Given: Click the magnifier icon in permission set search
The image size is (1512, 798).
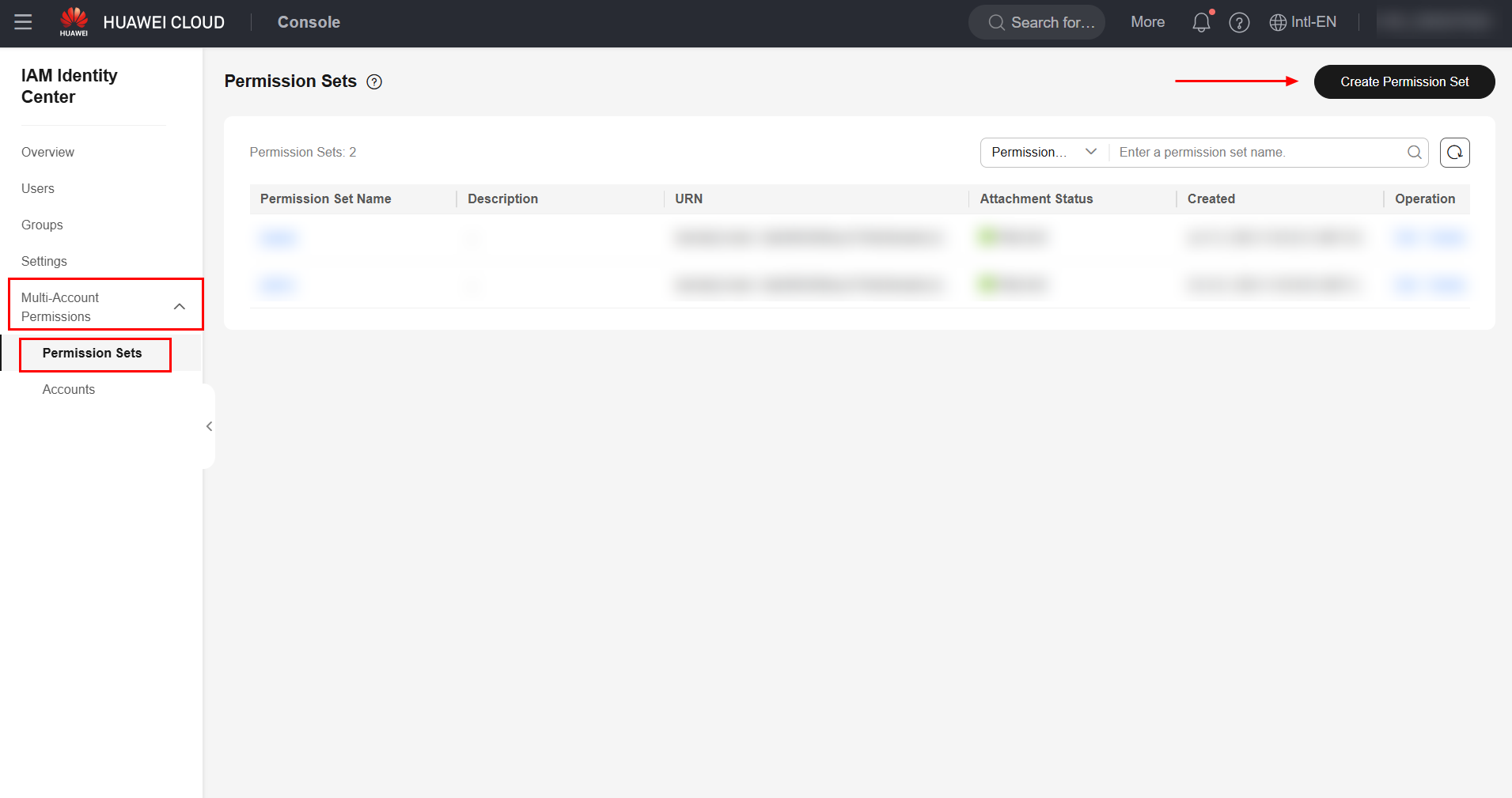Looking at the screenshot, I should click(1414, 153).
